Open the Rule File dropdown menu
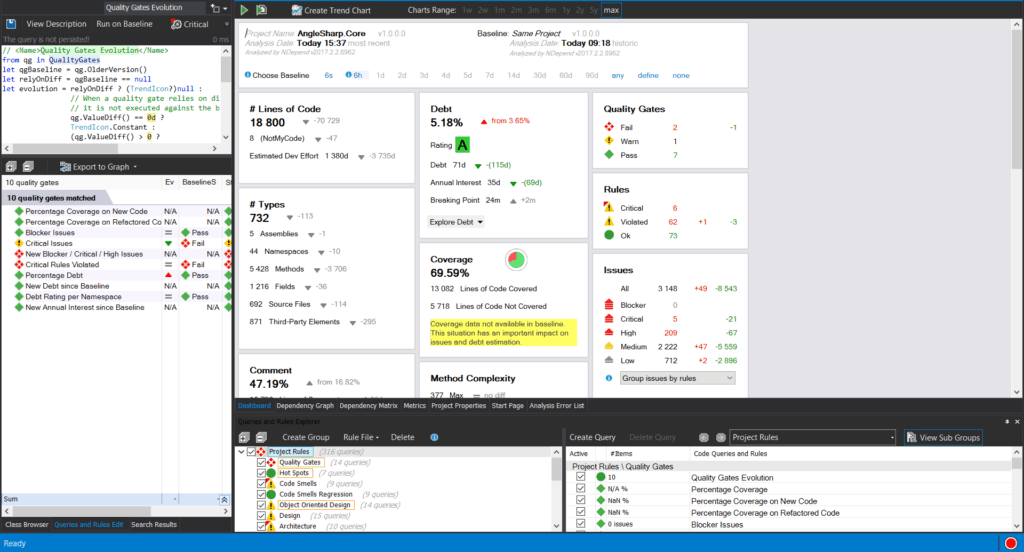This screenshot has height=552, width=1024. coord(361,437)
